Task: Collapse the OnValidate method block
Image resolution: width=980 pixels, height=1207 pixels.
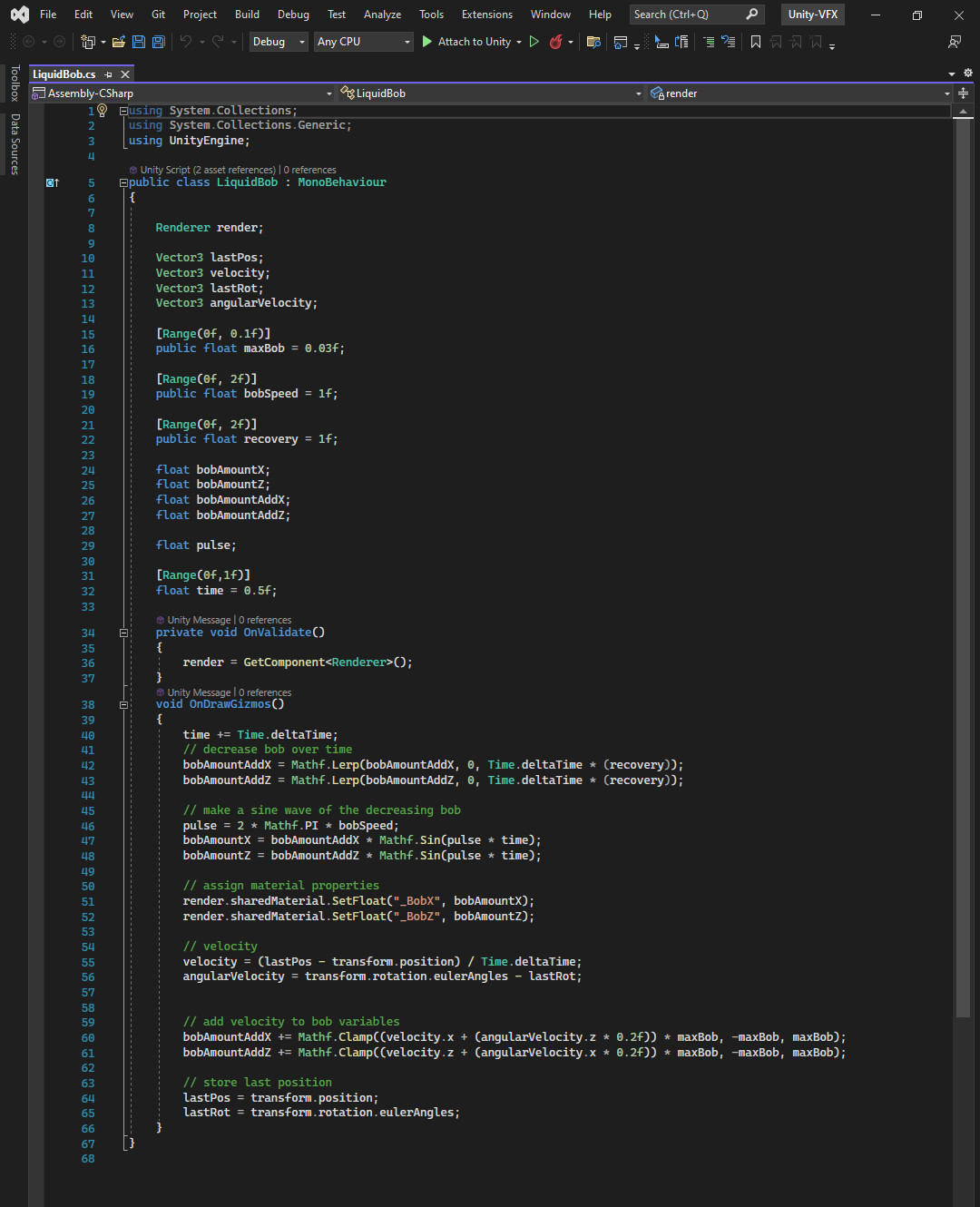Action: [123, 633]
